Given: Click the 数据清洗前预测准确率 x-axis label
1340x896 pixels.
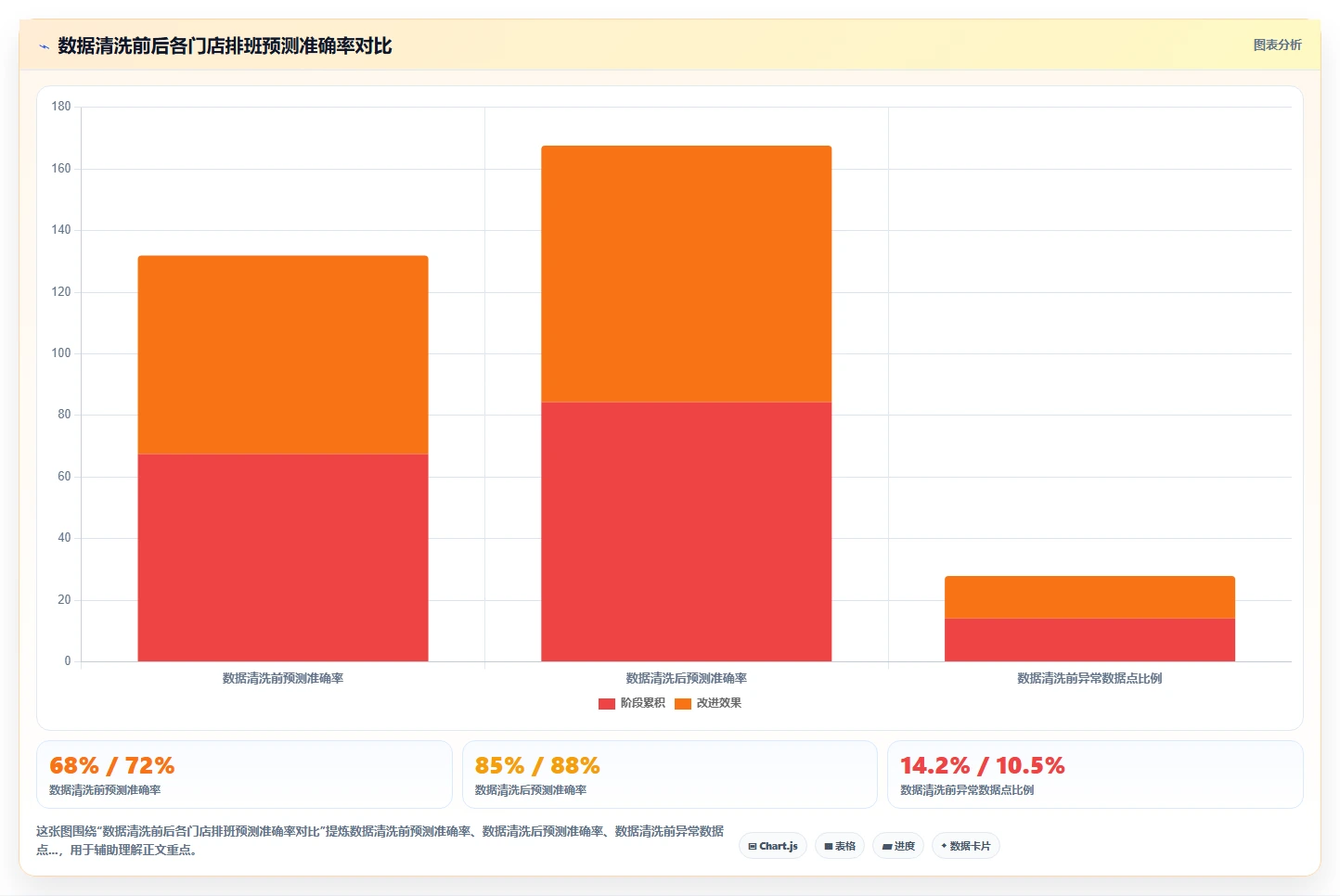Looking at the screenshot, I should click(283, 678).
